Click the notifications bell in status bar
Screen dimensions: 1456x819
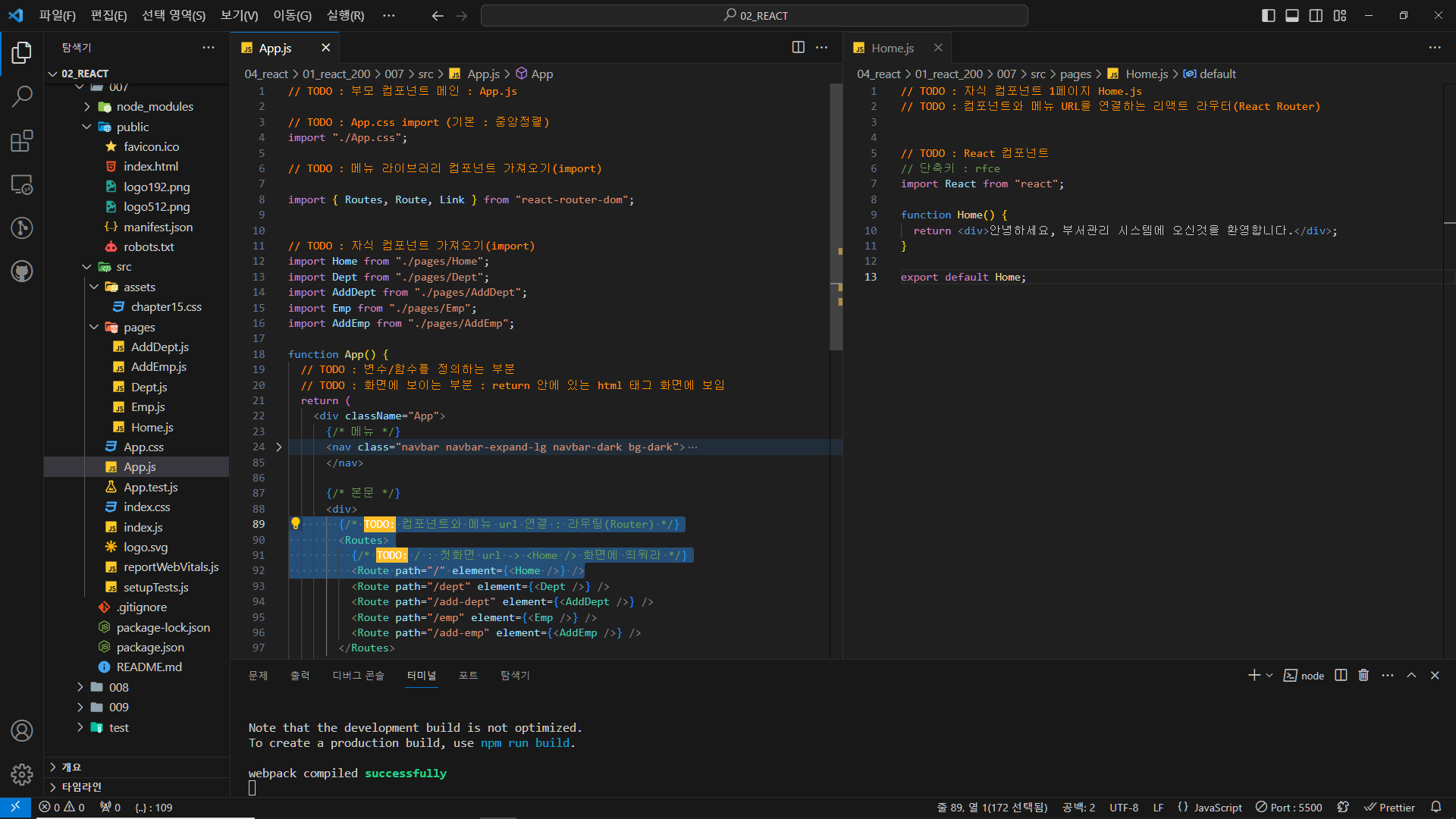(x=1436, y=808)
